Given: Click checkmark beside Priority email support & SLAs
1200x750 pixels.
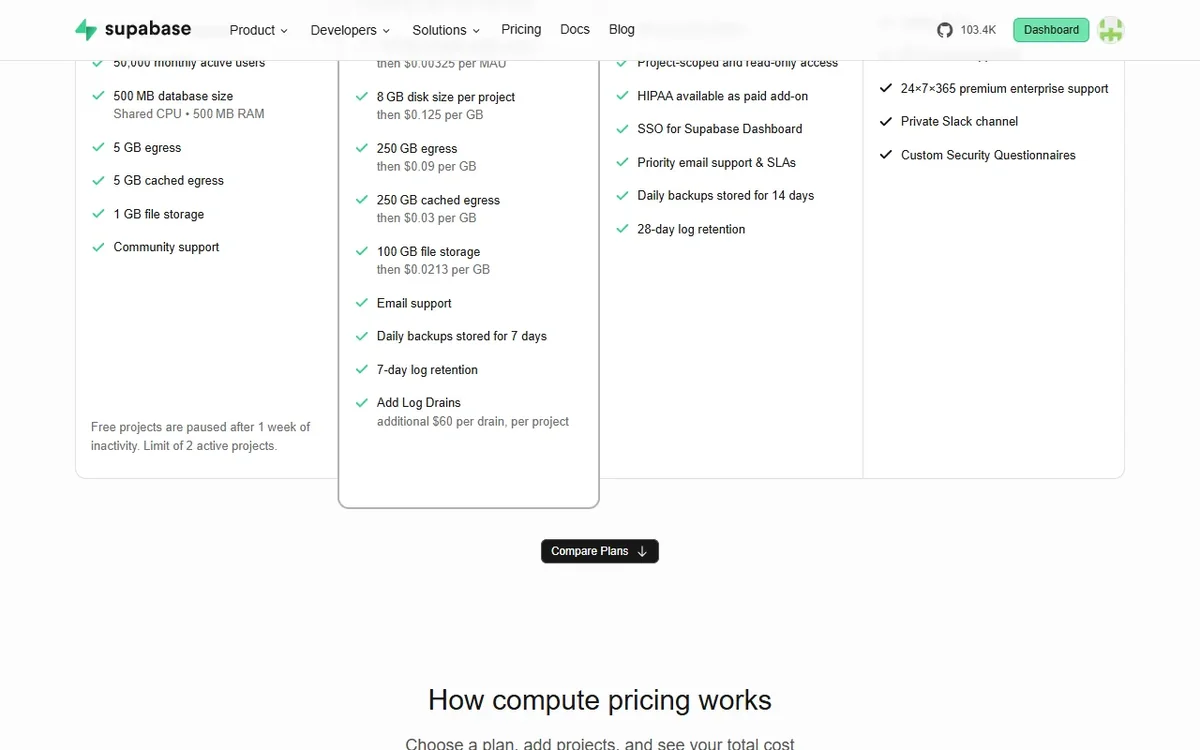Looking at the screenshot, I should (x=622, y=162).
